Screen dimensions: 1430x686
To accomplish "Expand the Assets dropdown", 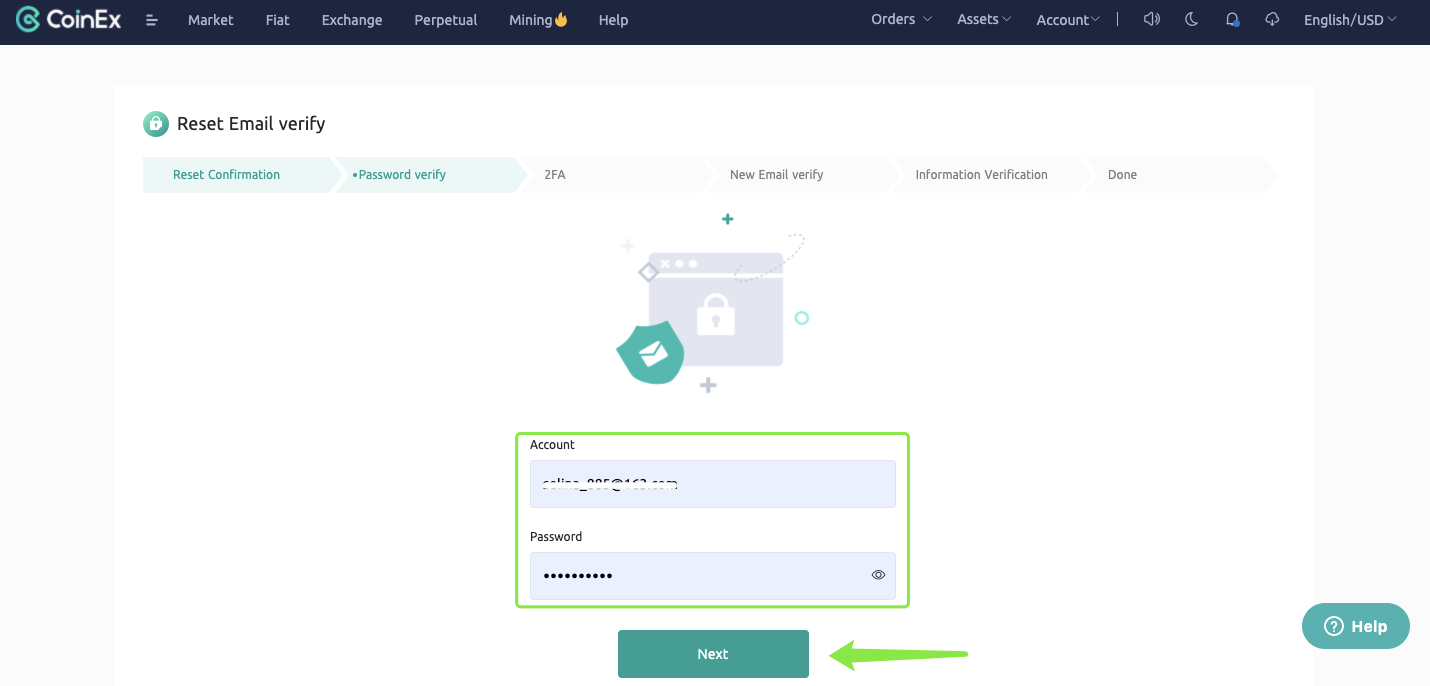I will (x=984, y=19).
